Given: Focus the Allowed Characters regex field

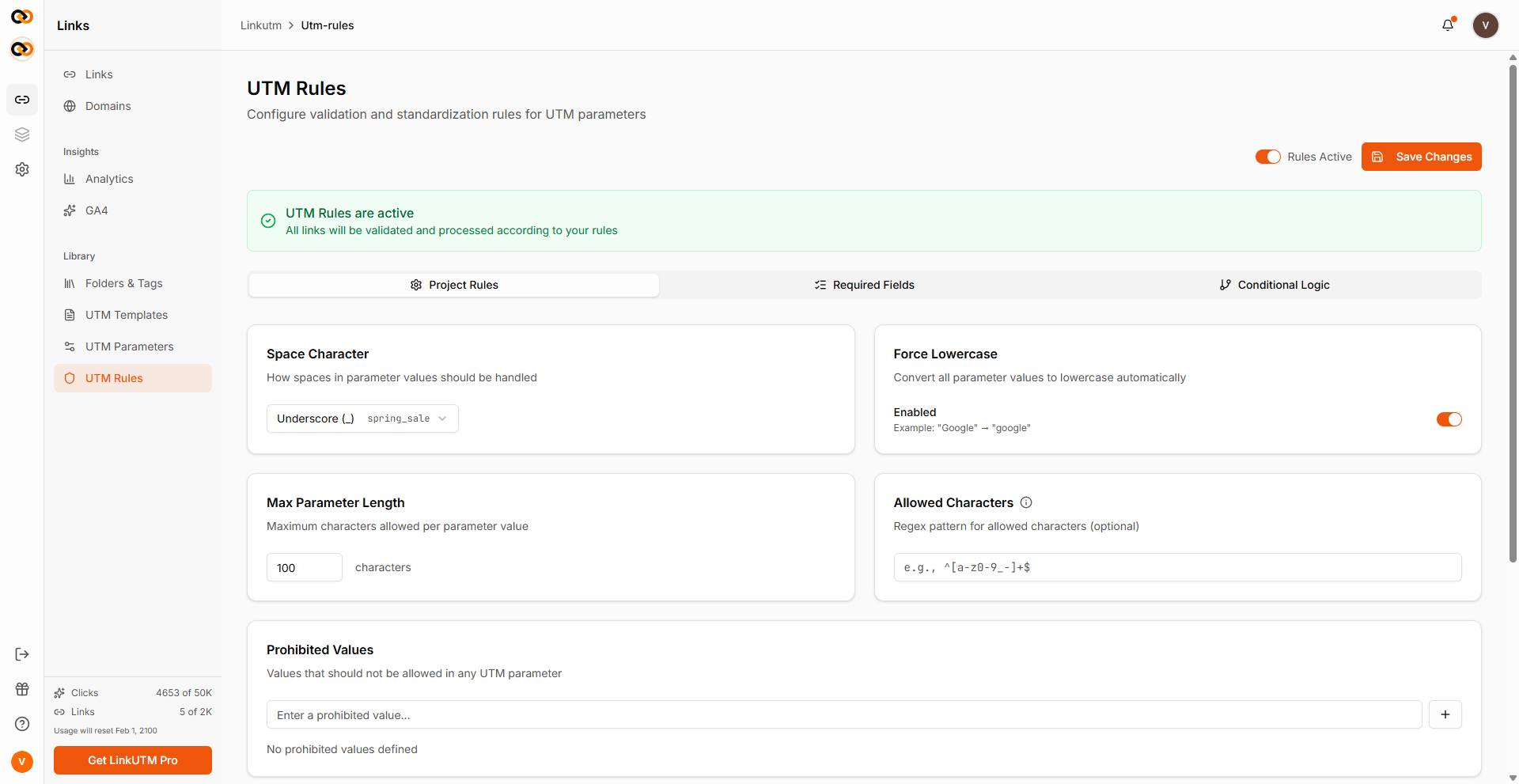Looking at the screenshot, I should click(1177, 567).
